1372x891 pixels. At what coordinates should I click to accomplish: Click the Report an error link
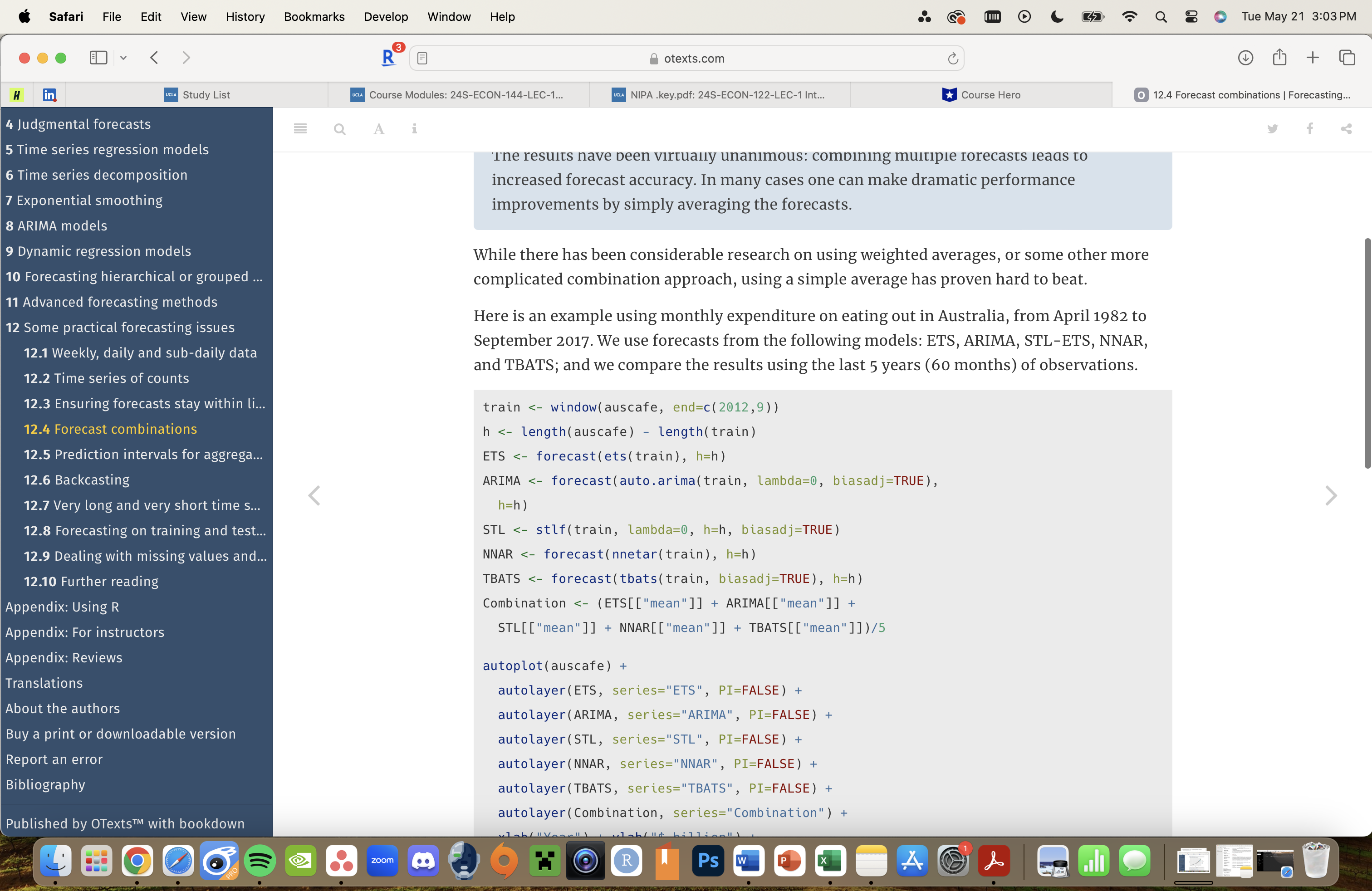54,759
